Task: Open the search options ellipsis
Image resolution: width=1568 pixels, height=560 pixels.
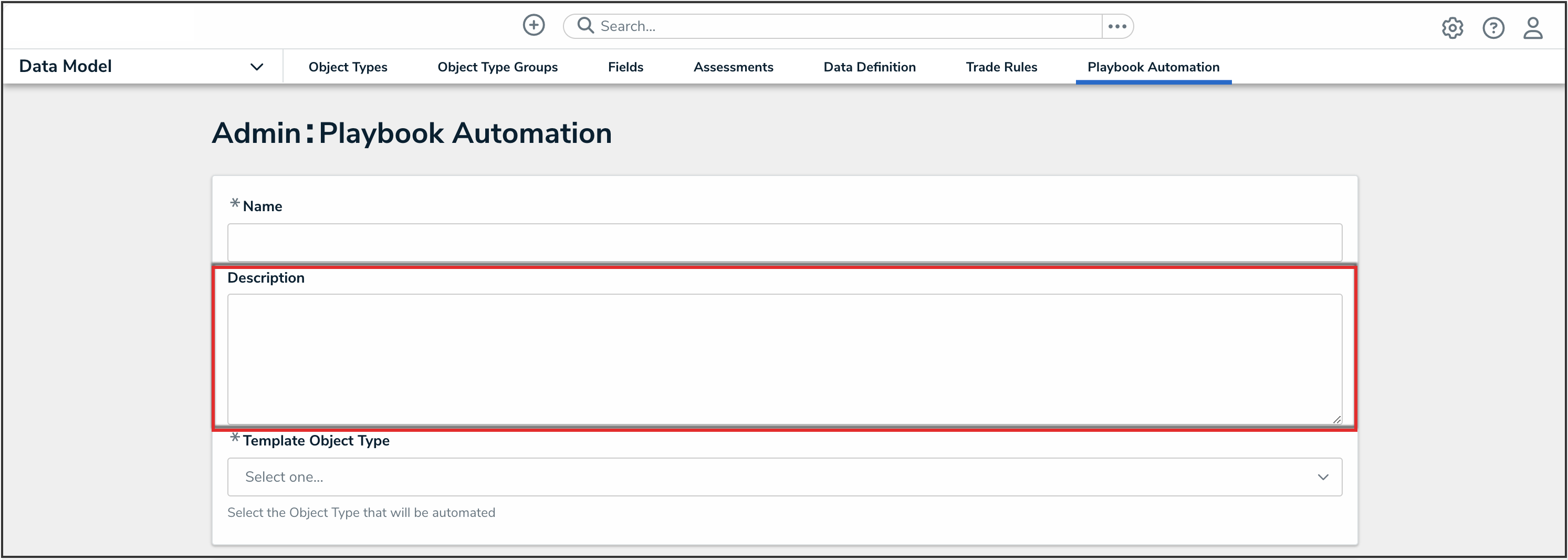Action: [x=1117, y=26]
